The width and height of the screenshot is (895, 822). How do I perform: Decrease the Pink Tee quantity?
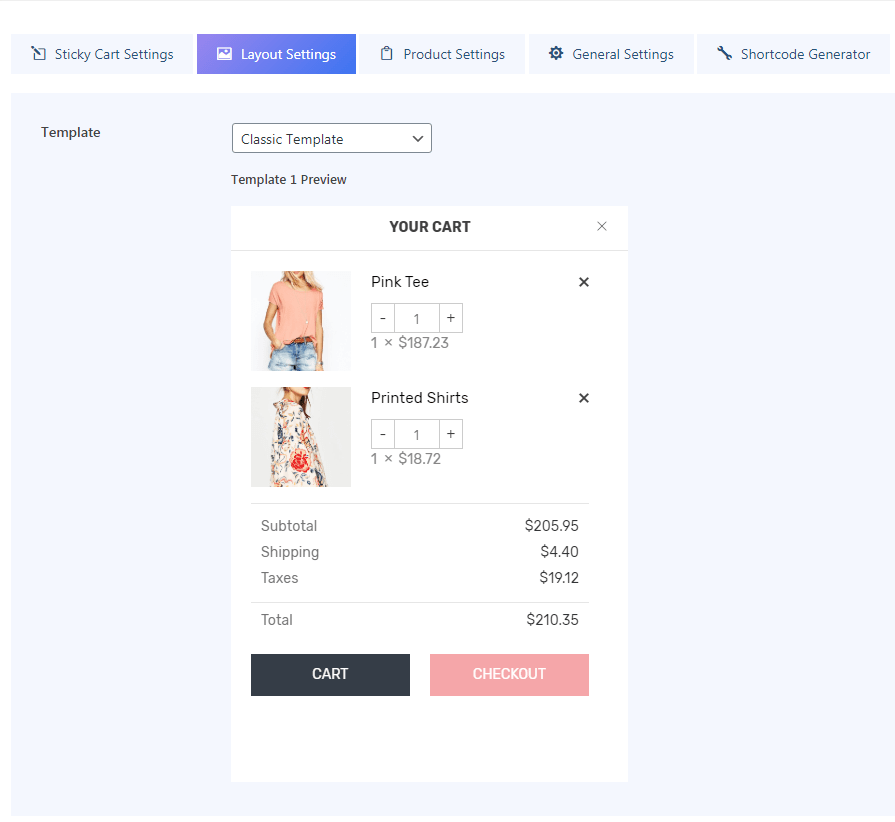click(x=383, y=319)
